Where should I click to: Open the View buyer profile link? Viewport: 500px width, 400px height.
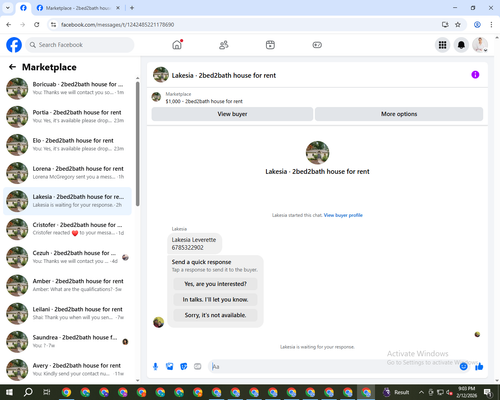click(343, 215)
